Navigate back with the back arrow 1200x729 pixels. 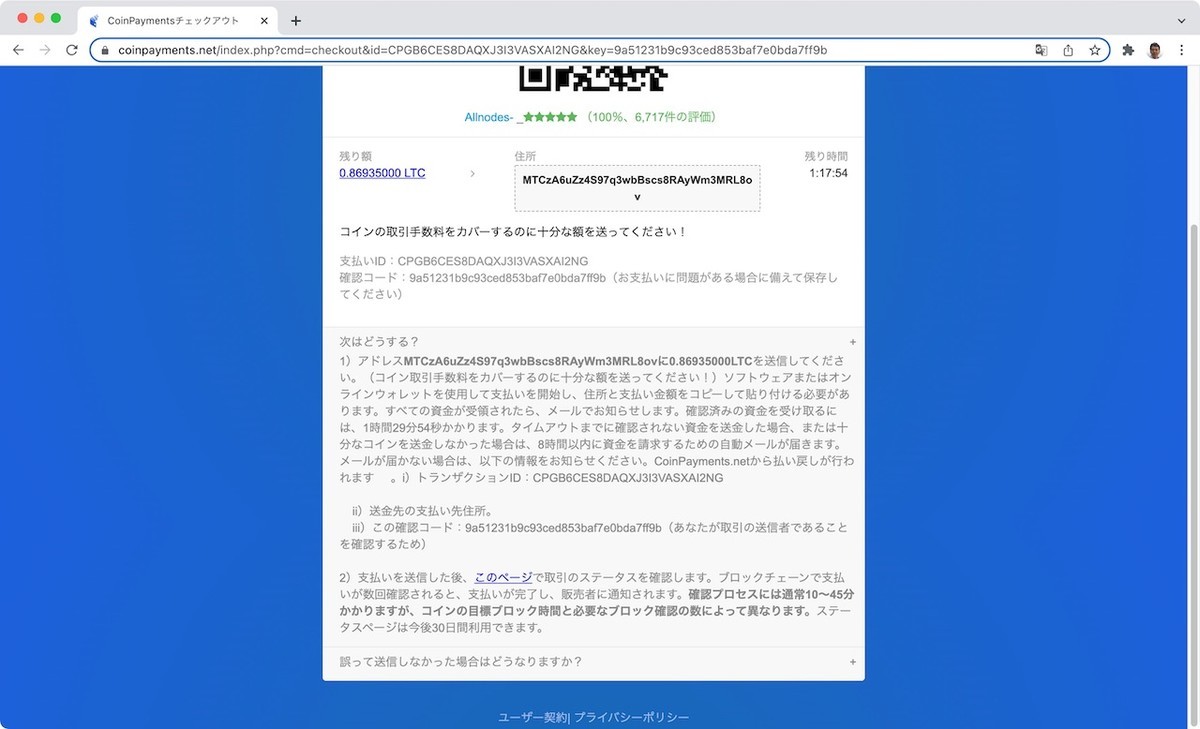(x=17, y=50)
